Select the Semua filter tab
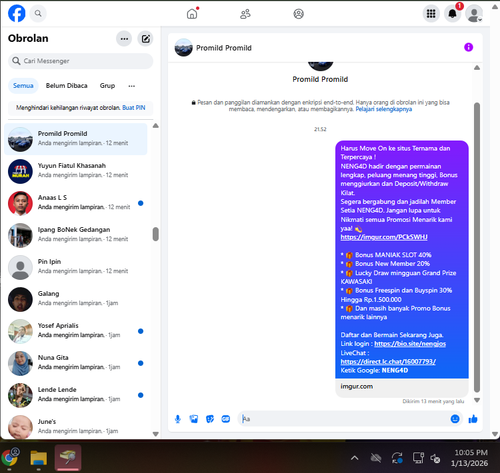This screenshot has height=473, width=500. (x=23, y=86)
